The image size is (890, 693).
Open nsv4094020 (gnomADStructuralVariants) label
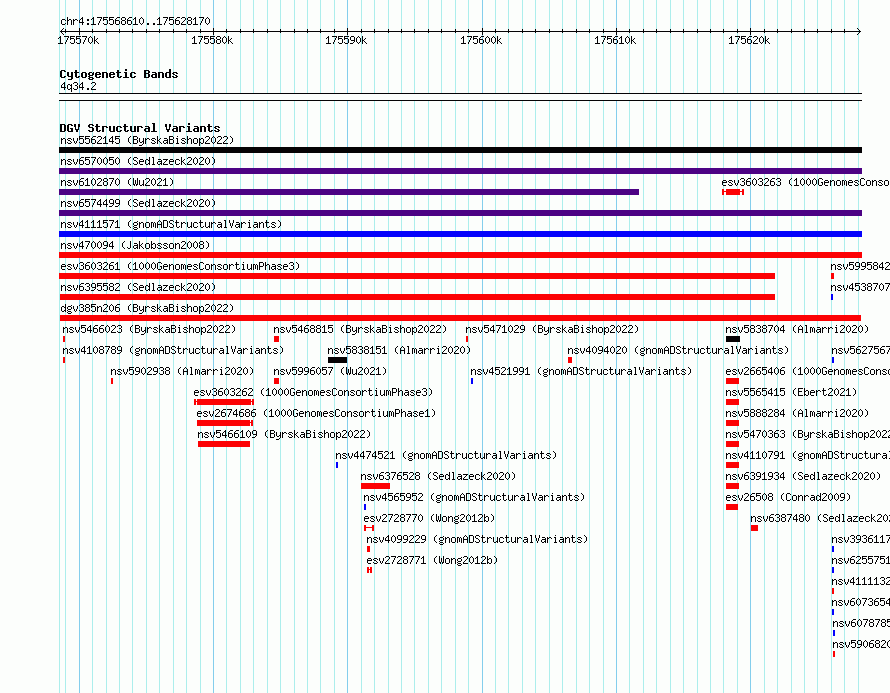click(x=678, y=350)
